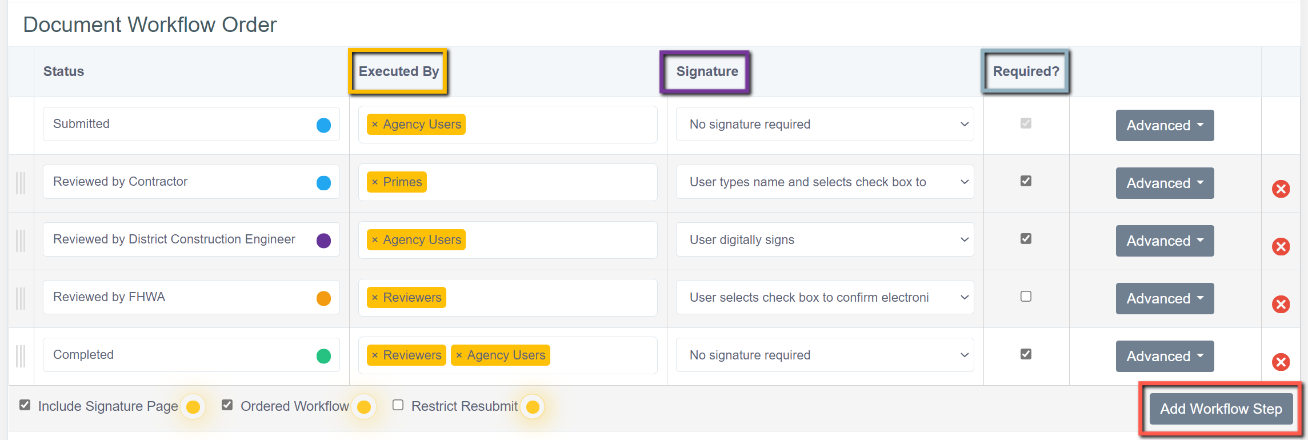Uncheck the Ordered Workflow checkbox

(x=227, y=406)
